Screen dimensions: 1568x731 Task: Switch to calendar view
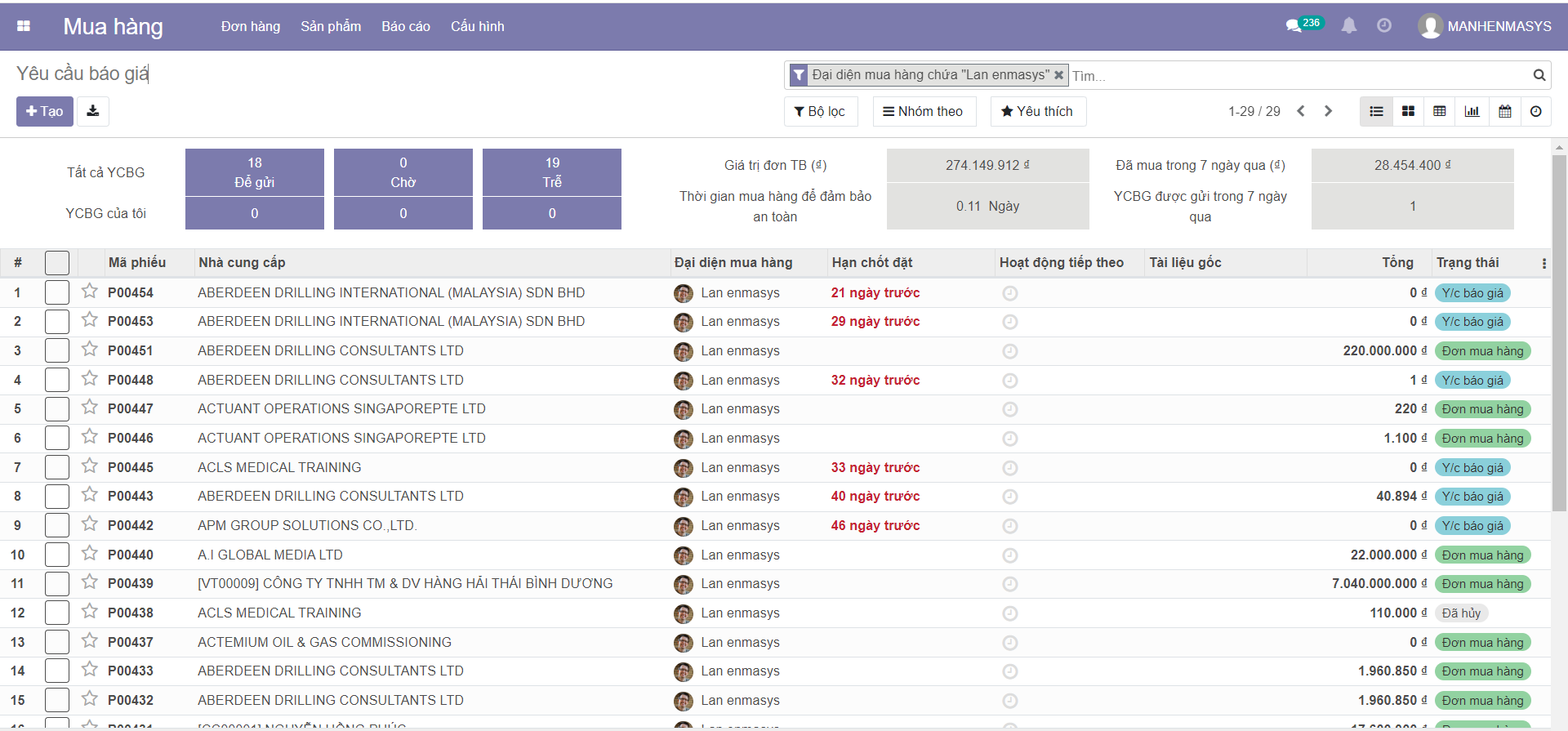tap(1504, 111)
